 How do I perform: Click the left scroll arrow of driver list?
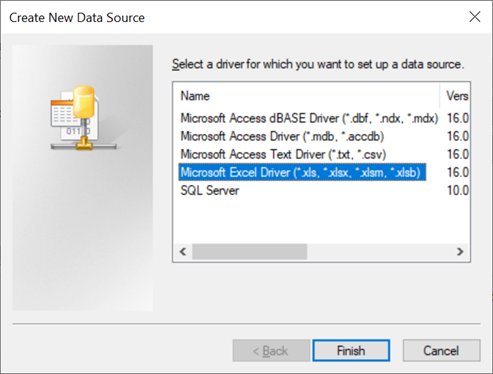[183, 252]
